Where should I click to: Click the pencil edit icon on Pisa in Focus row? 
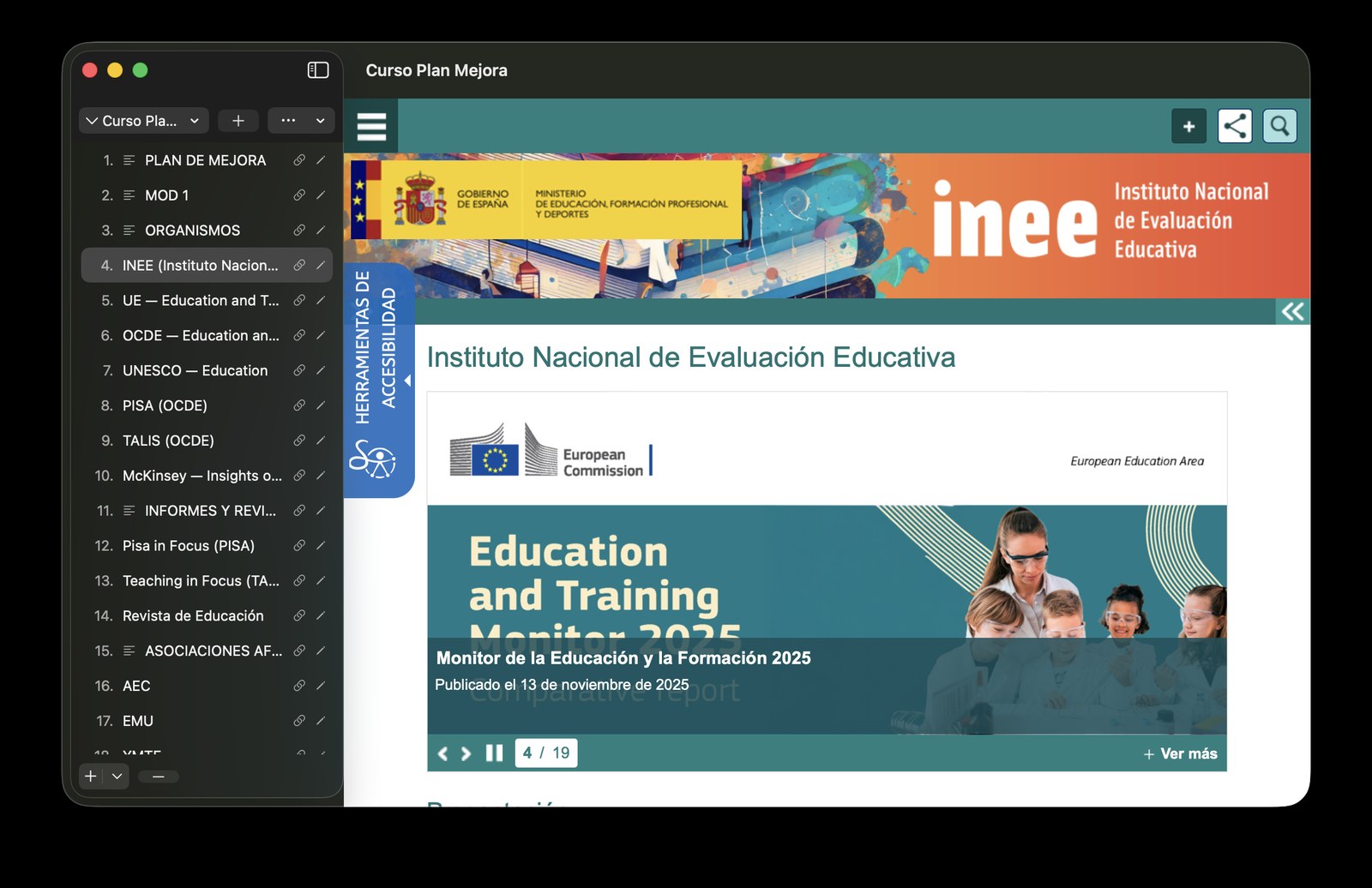coord(321,546)
